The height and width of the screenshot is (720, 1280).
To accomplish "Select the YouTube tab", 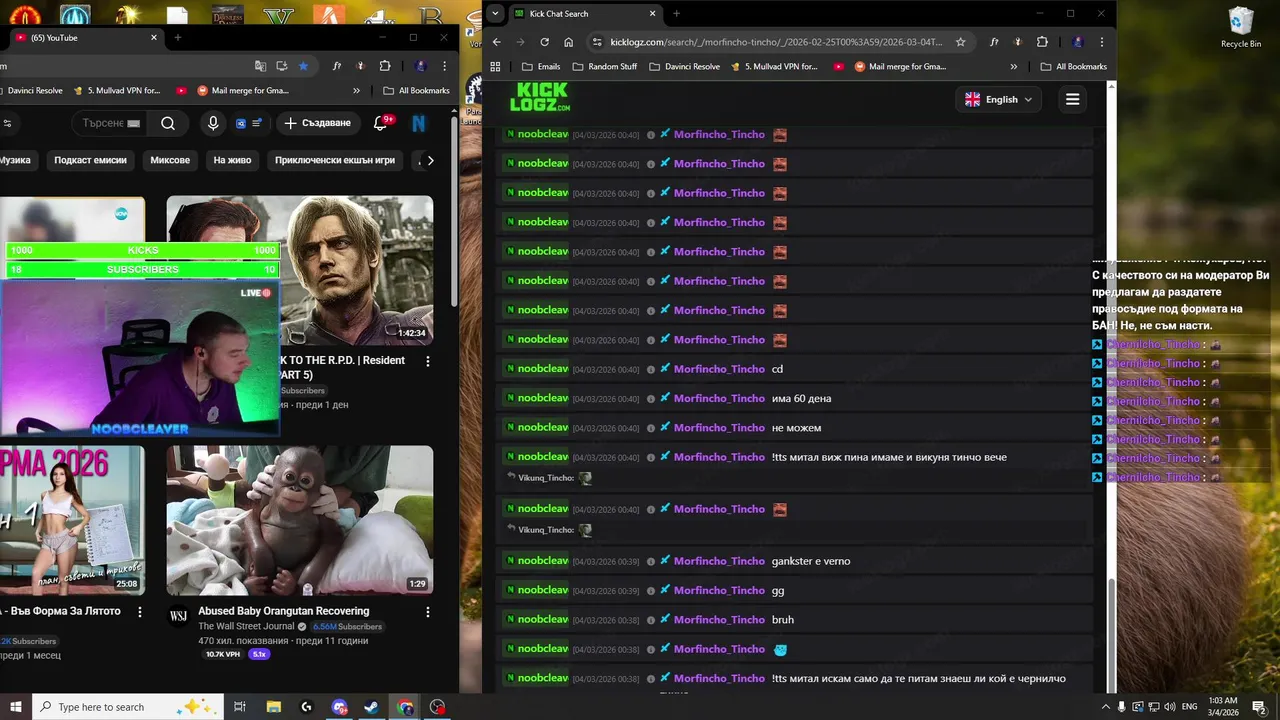I will 85,37.
